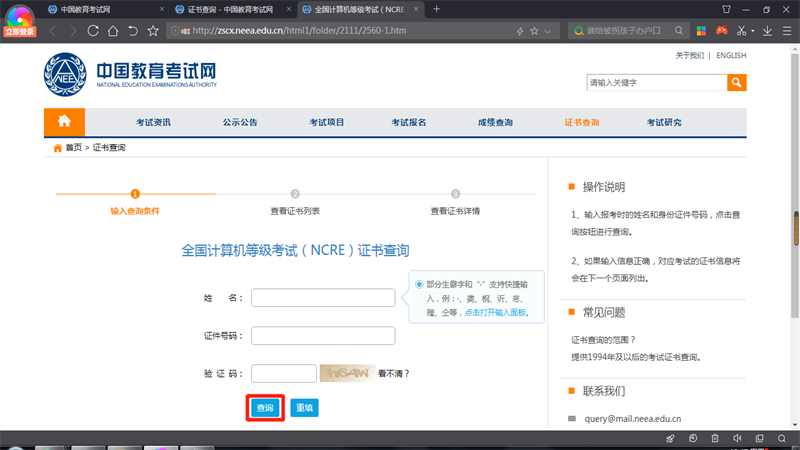Viewport: 800px width, 450px height.
Task: Open the 考试项目 menu item
Action: click(x=327, y=122)
